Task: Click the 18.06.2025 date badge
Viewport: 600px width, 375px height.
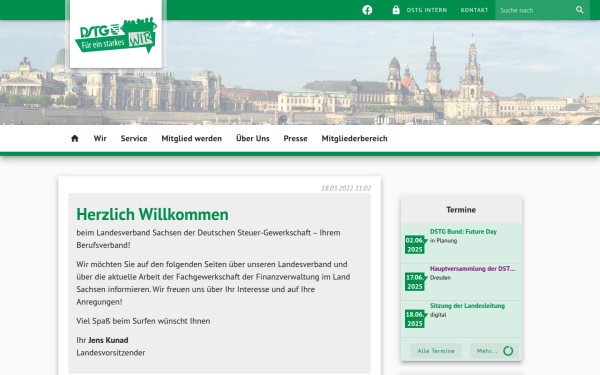Action: pos(415,319)
